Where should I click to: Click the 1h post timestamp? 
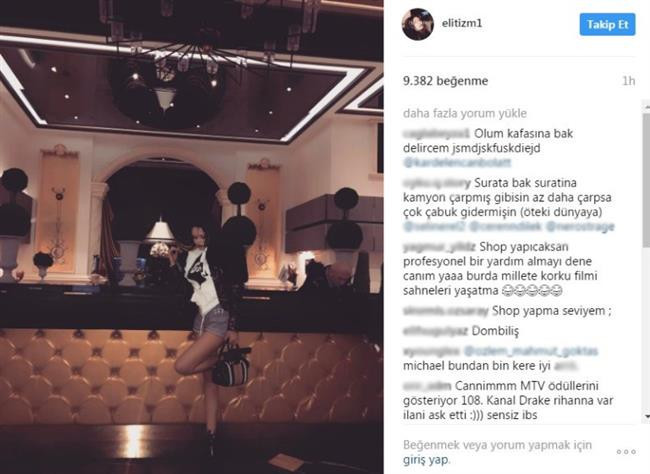click(x=628, y=81)
